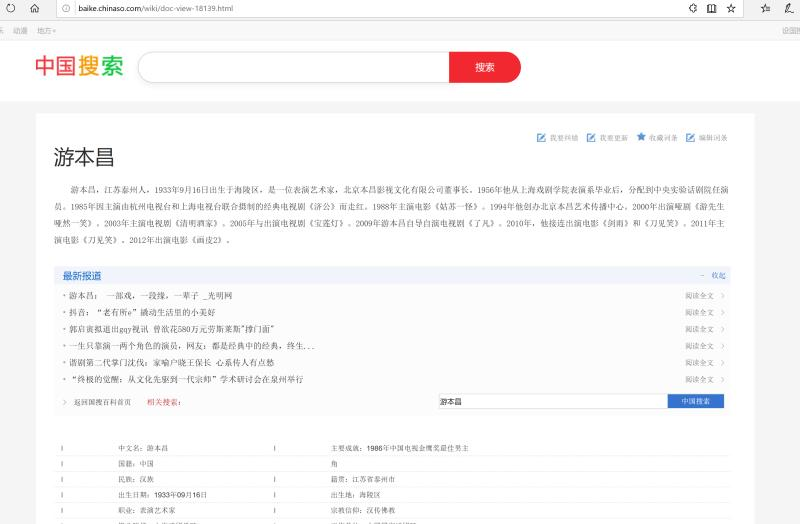
Task: Open news about 郭启寅拟退出gqy视讯
Action: tap(172, 329)
